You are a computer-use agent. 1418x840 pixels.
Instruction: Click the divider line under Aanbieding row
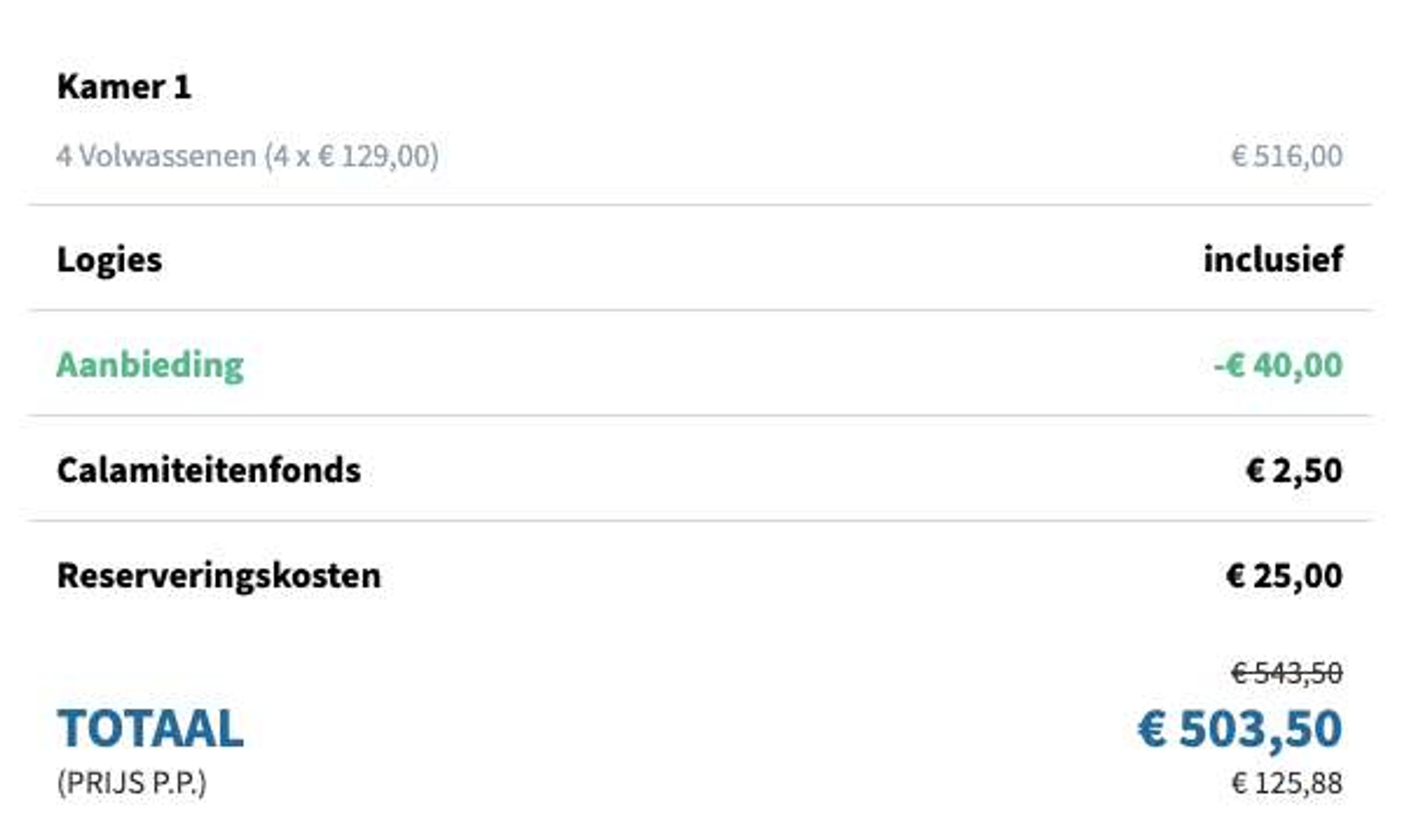tap(700, 415)
